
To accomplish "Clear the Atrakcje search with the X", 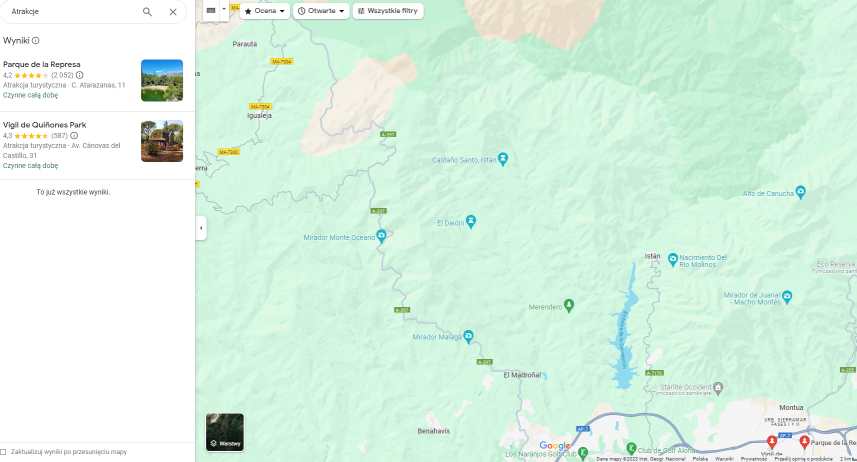I will click(173, 11).
